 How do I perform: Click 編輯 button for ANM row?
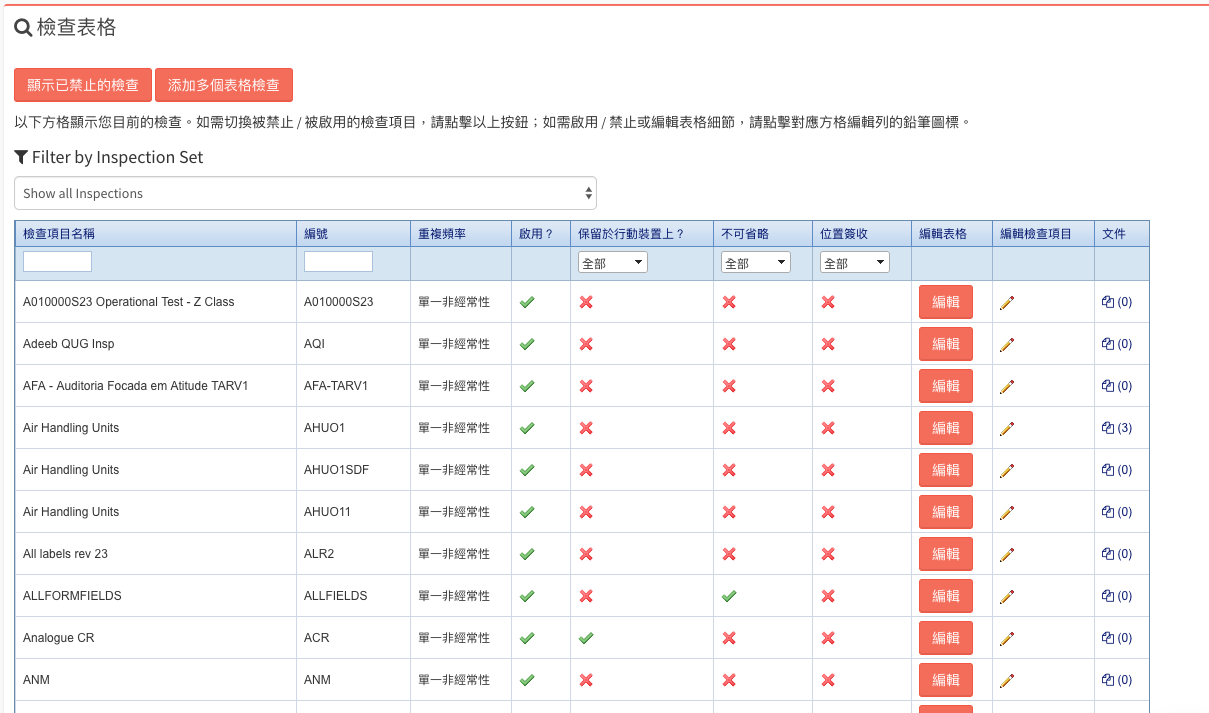pyautogui.click(x=946, y=680)
